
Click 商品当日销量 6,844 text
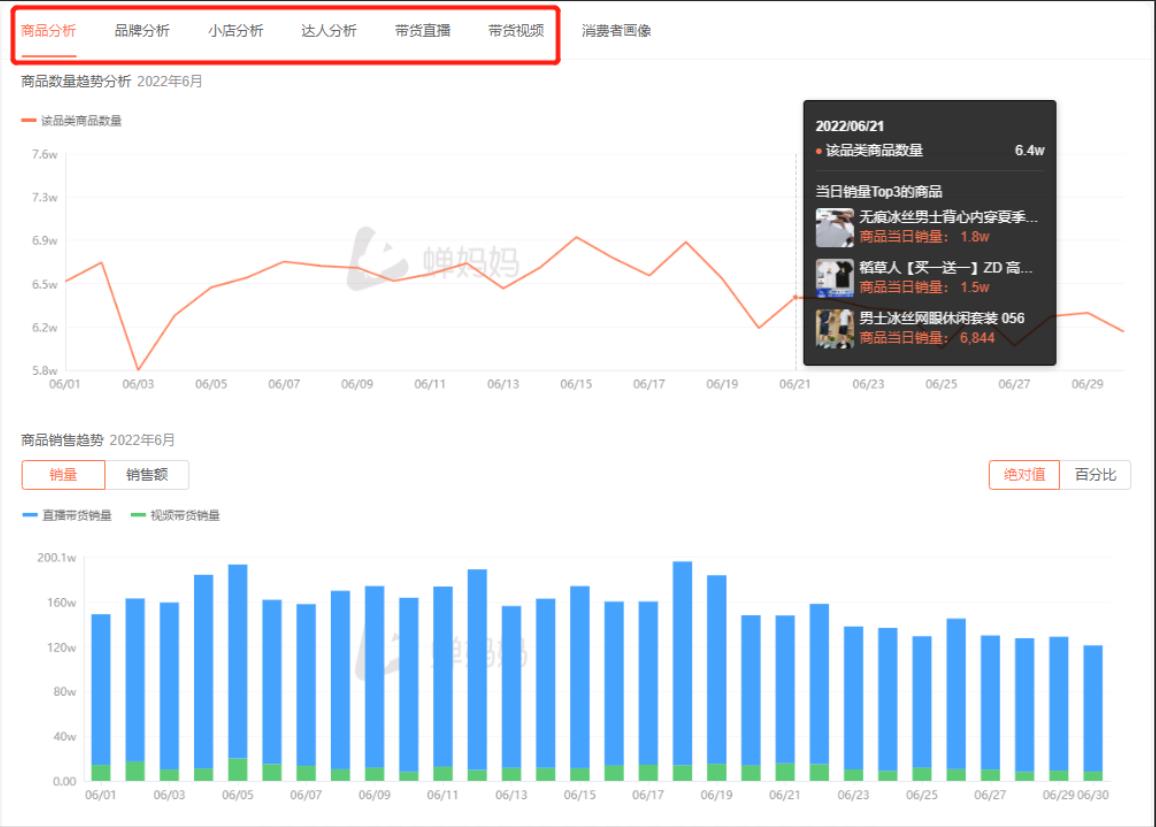tap(927, 338)
